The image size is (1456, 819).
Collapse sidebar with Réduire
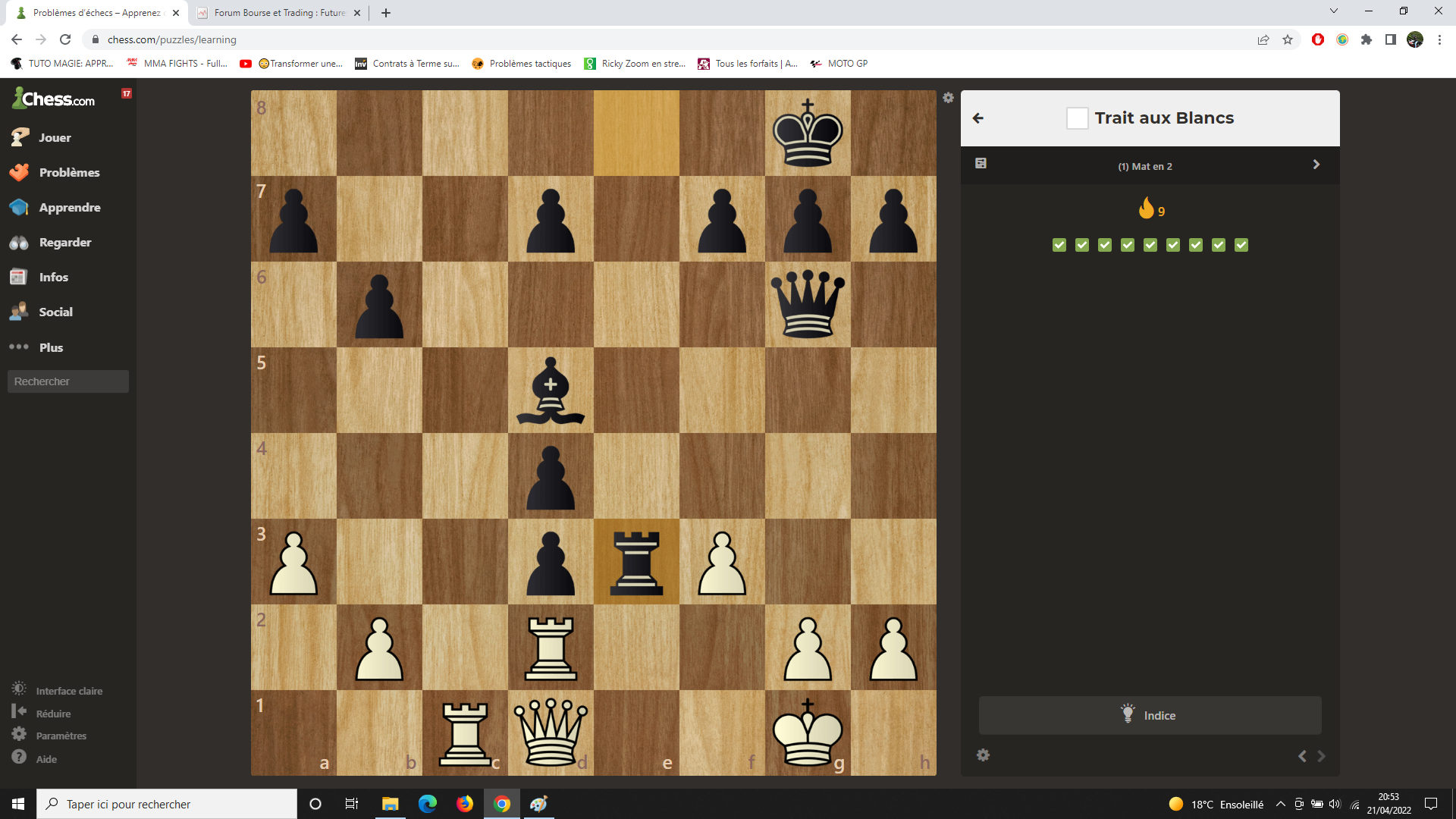tap(53, 714)
